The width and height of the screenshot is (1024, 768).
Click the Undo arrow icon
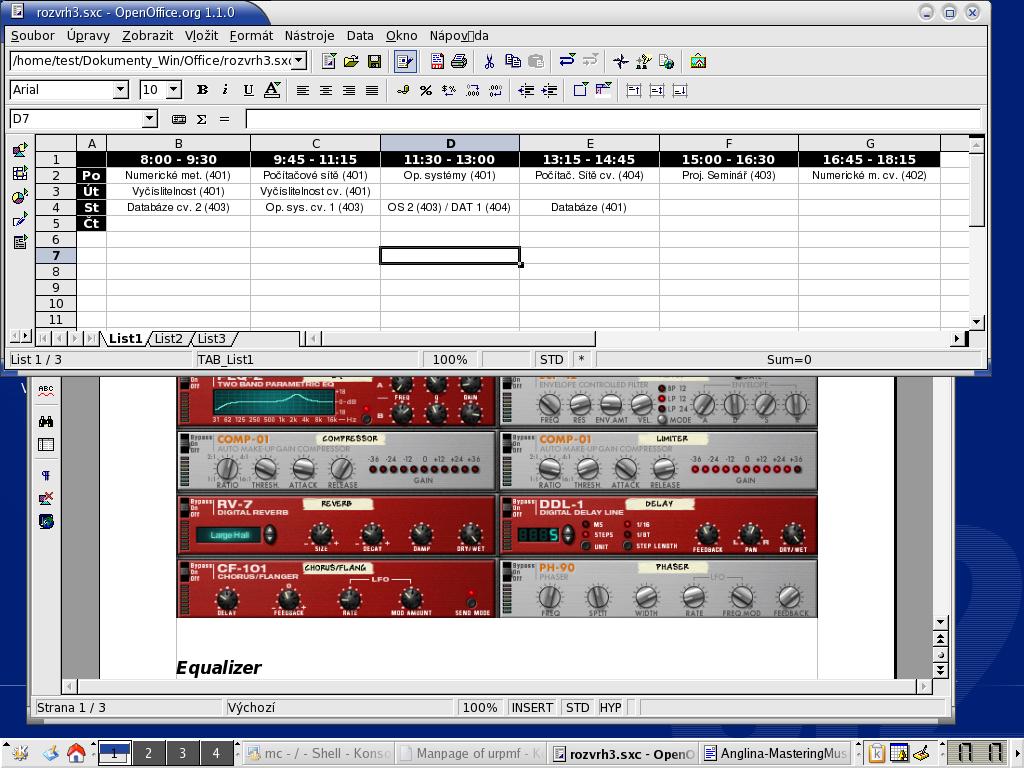567,61
